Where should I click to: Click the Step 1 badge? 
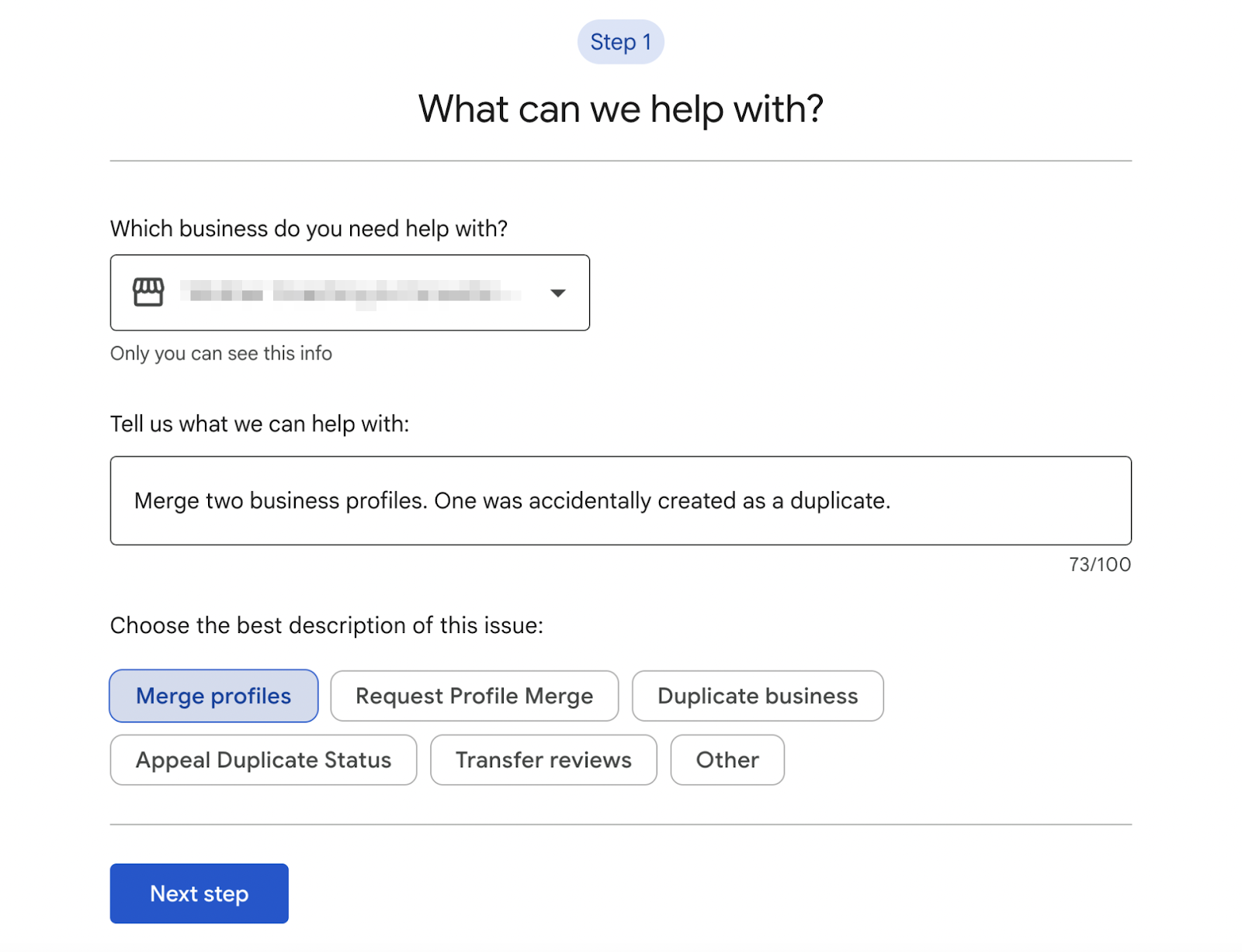click(620, 41)
